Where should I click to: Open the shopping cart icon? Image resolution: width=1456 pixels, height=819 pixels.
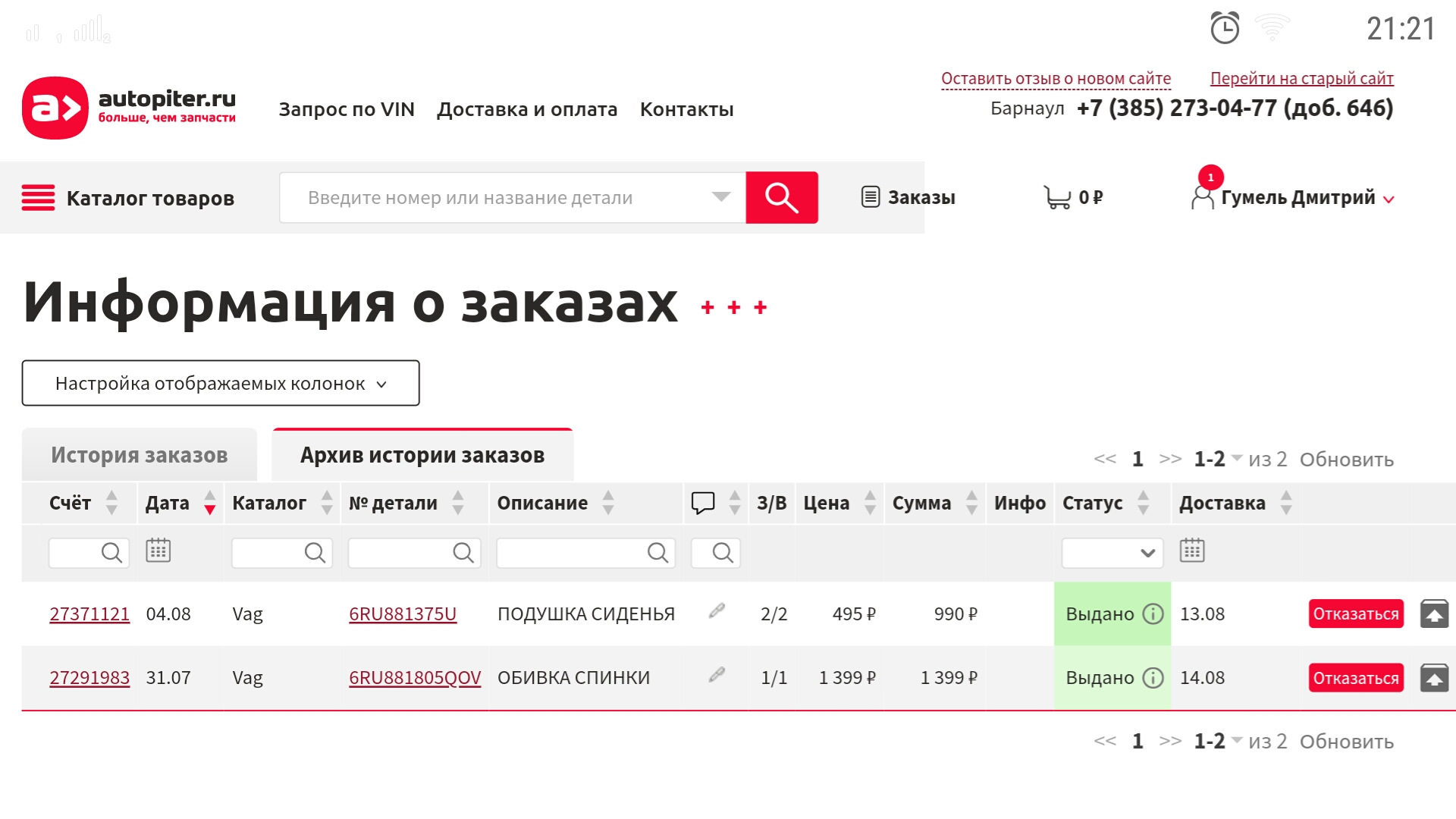[1056, 197]
